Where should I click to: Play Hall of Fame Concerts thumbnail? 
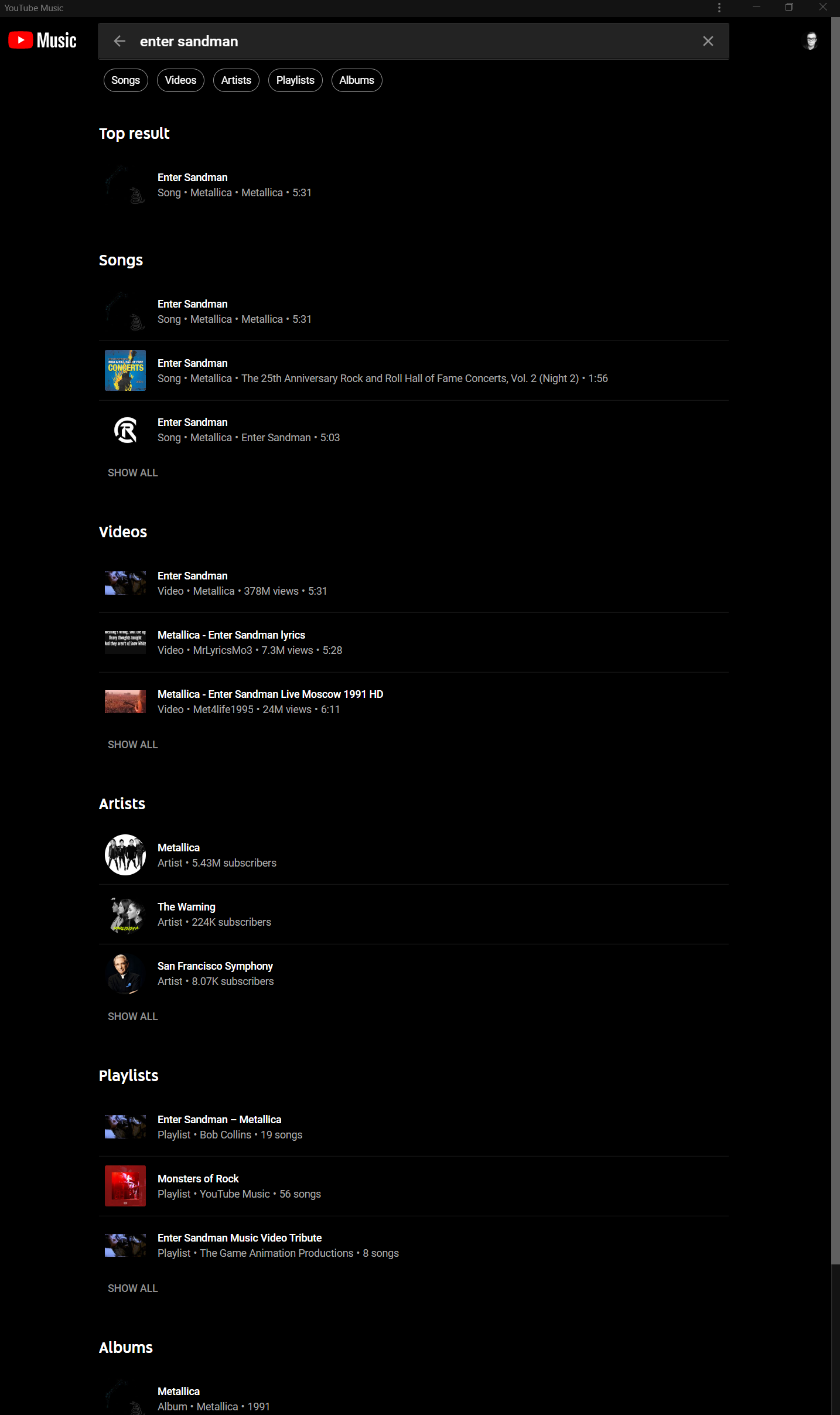(125, 370)
